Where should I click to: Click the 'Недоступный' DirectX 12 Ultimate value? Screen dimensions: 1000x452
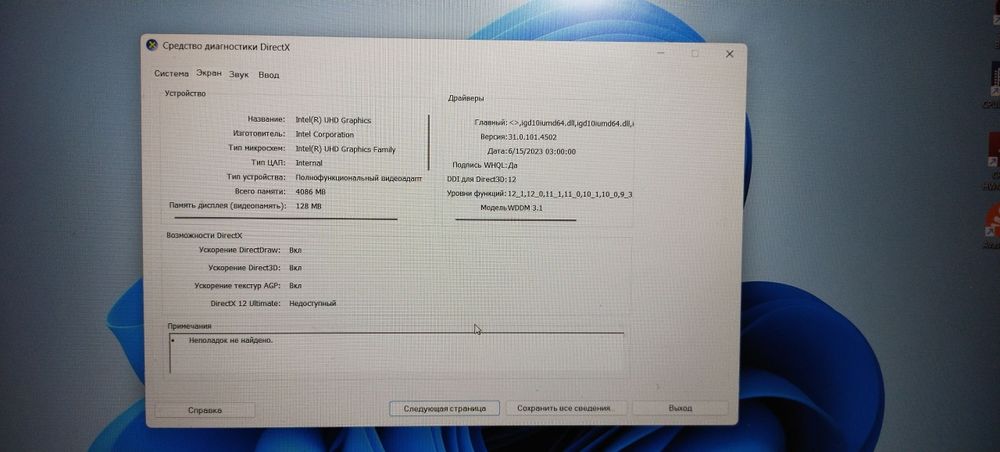312,303
